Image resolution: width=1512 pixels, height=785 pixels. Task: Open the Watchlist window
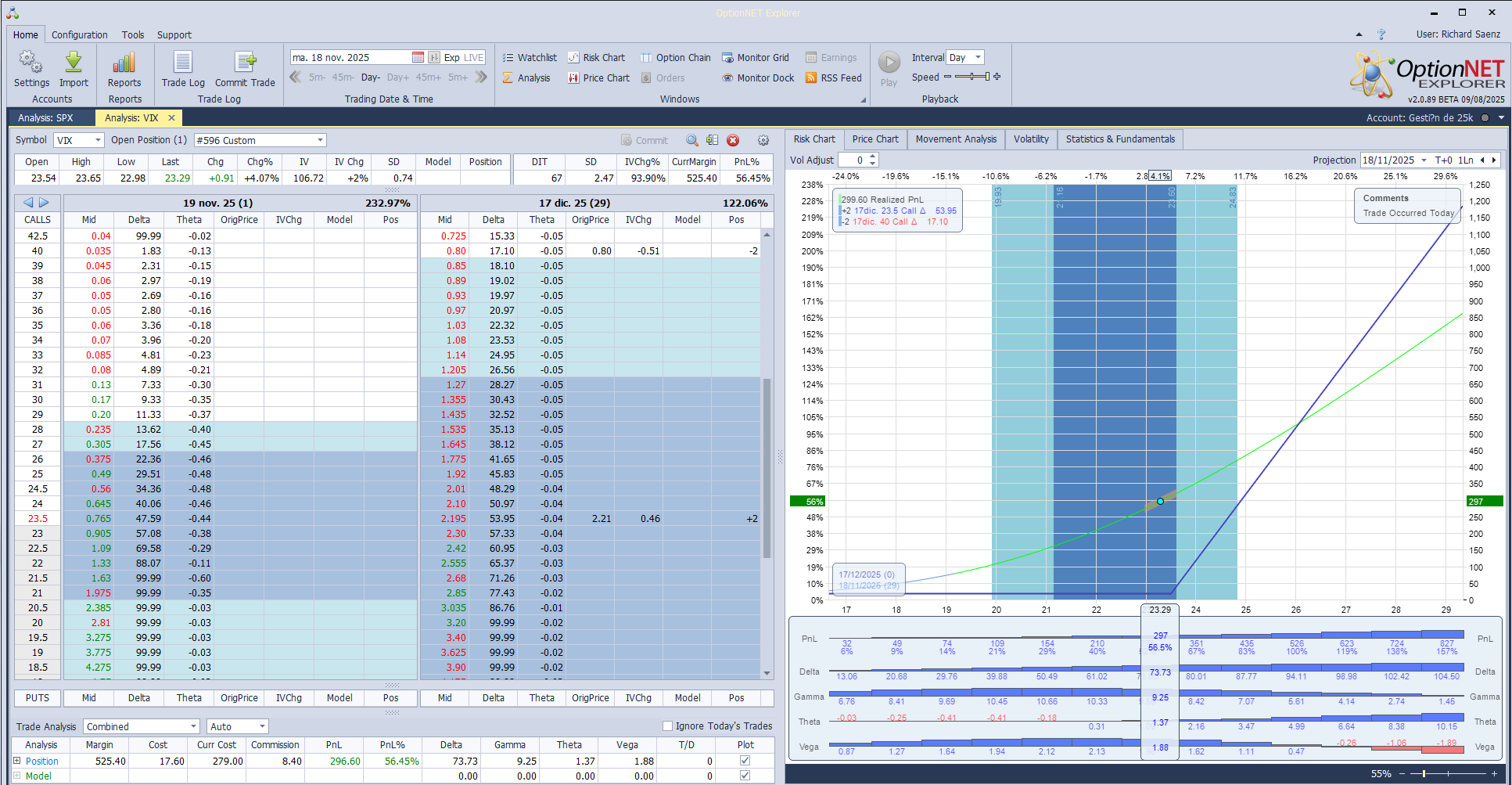coord(530,57)
